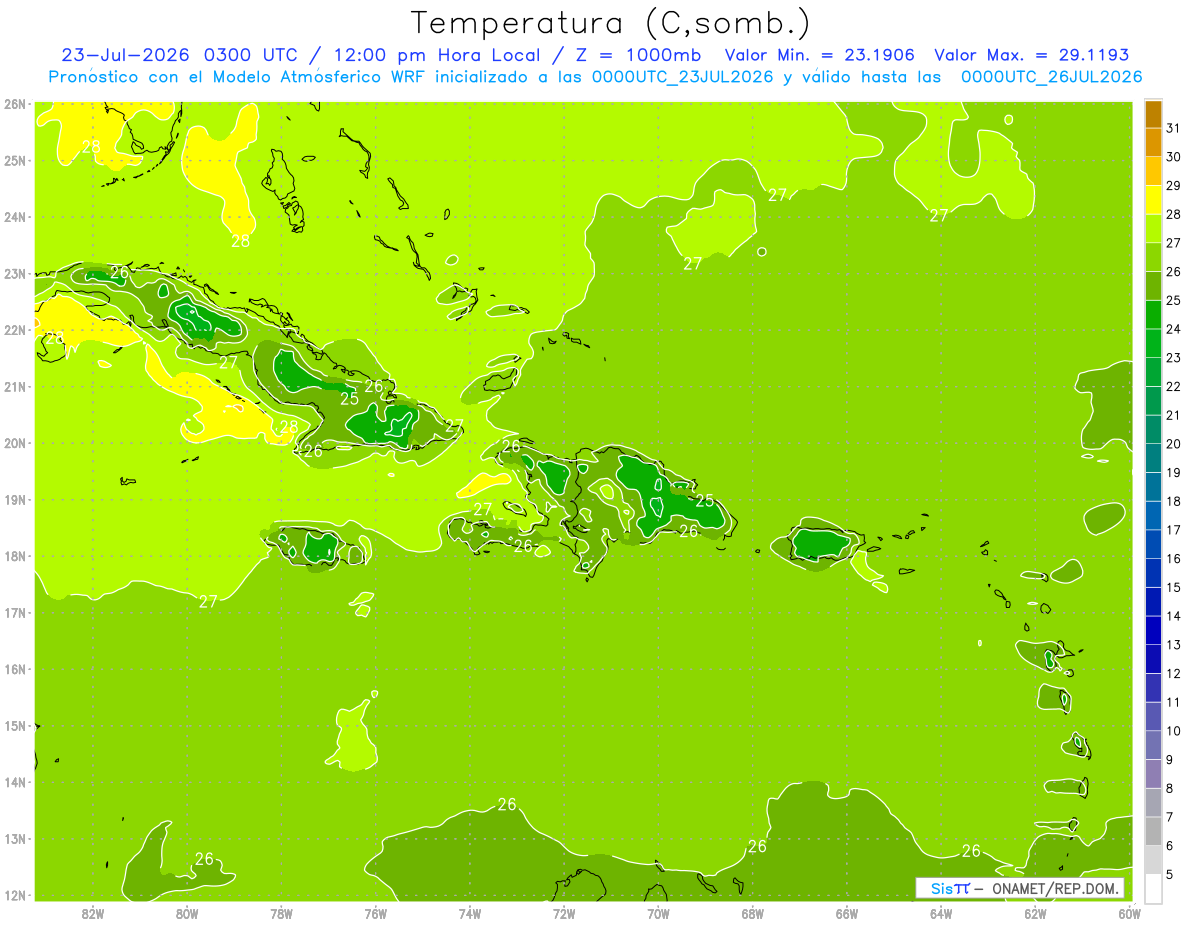Click the color scale value "24"
1200x927 pixels.
1173,329
